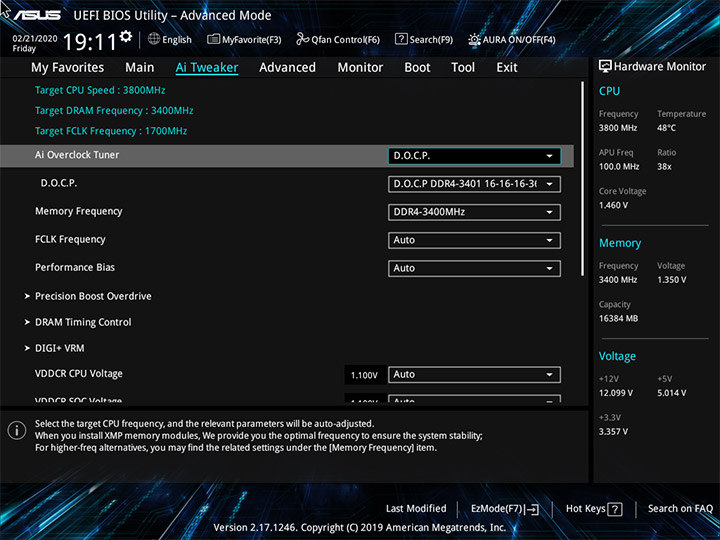
Task: Switch to the Tool tab
Action: [463, 68]
